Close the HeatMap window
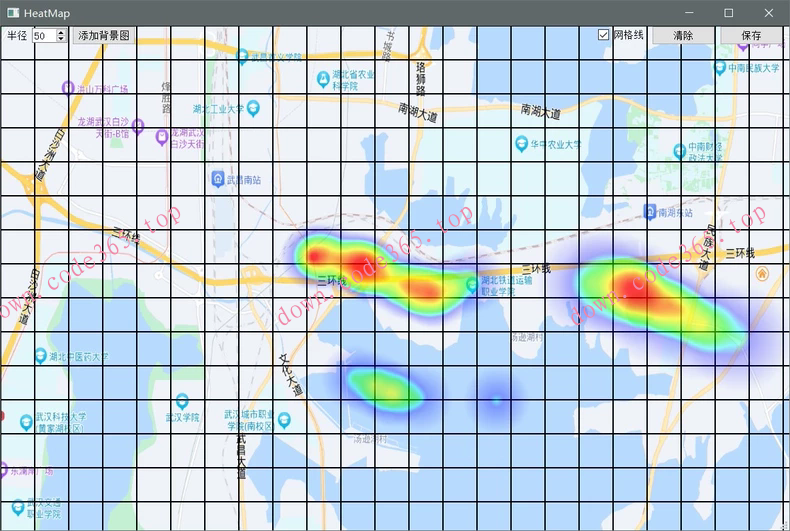The image size is (790, 531). pos(768,13)
